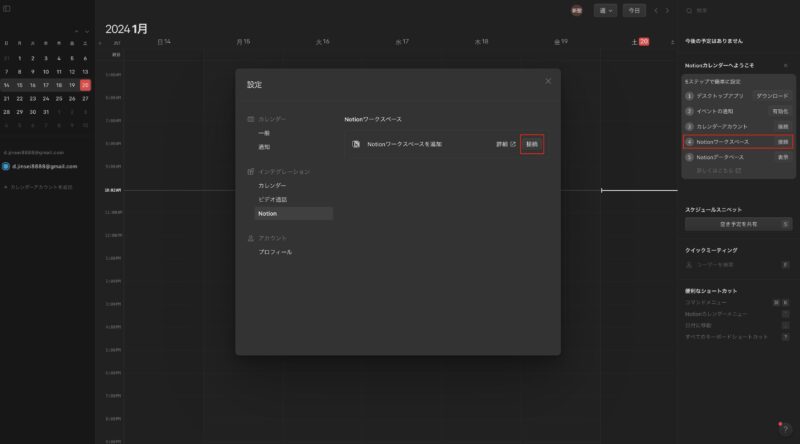The height and width of the screenshot is (444, 800).
Task: Click the quick meeting user search field
Action: [738, 265]
